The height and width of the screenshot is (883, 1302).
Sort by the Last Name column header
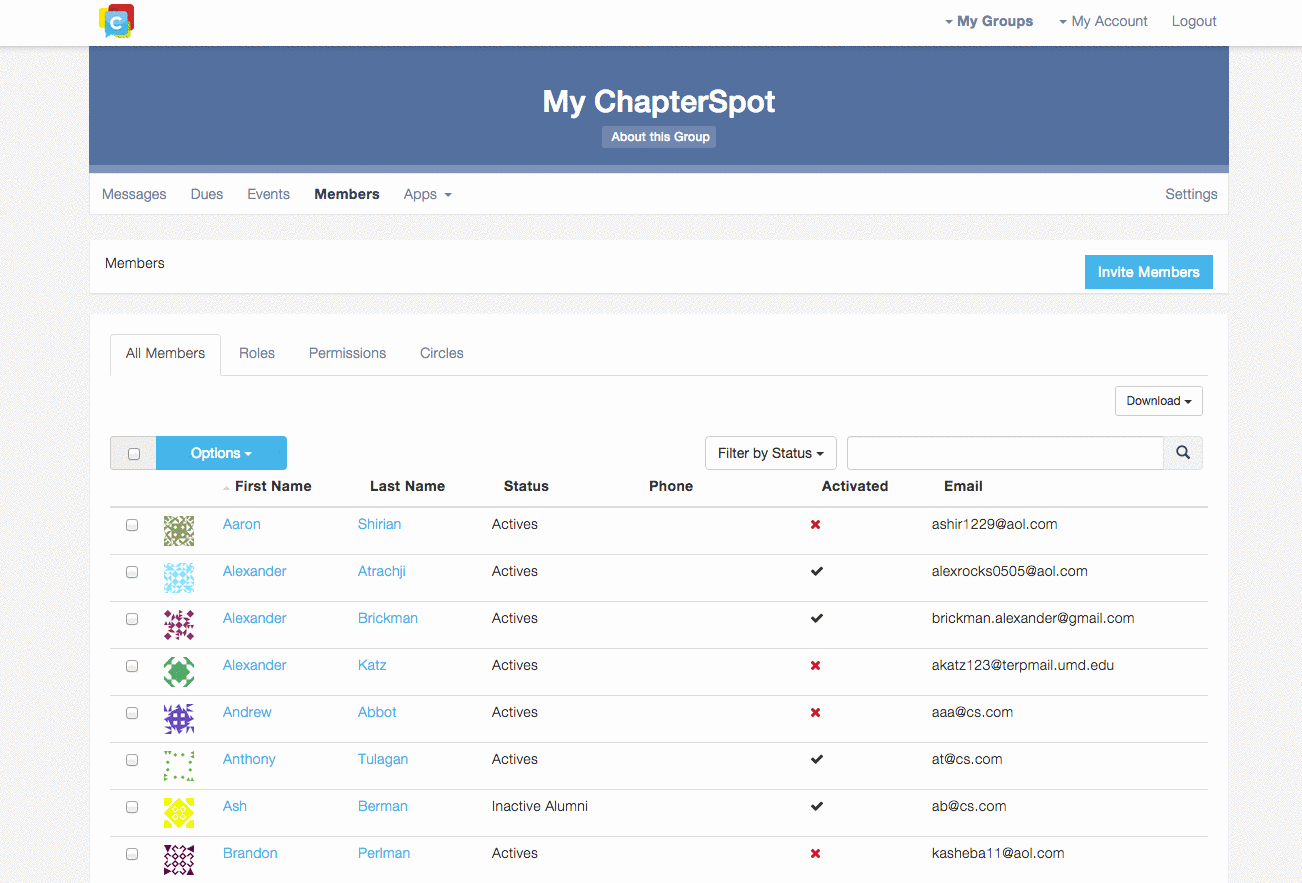[x=407, y=486]
